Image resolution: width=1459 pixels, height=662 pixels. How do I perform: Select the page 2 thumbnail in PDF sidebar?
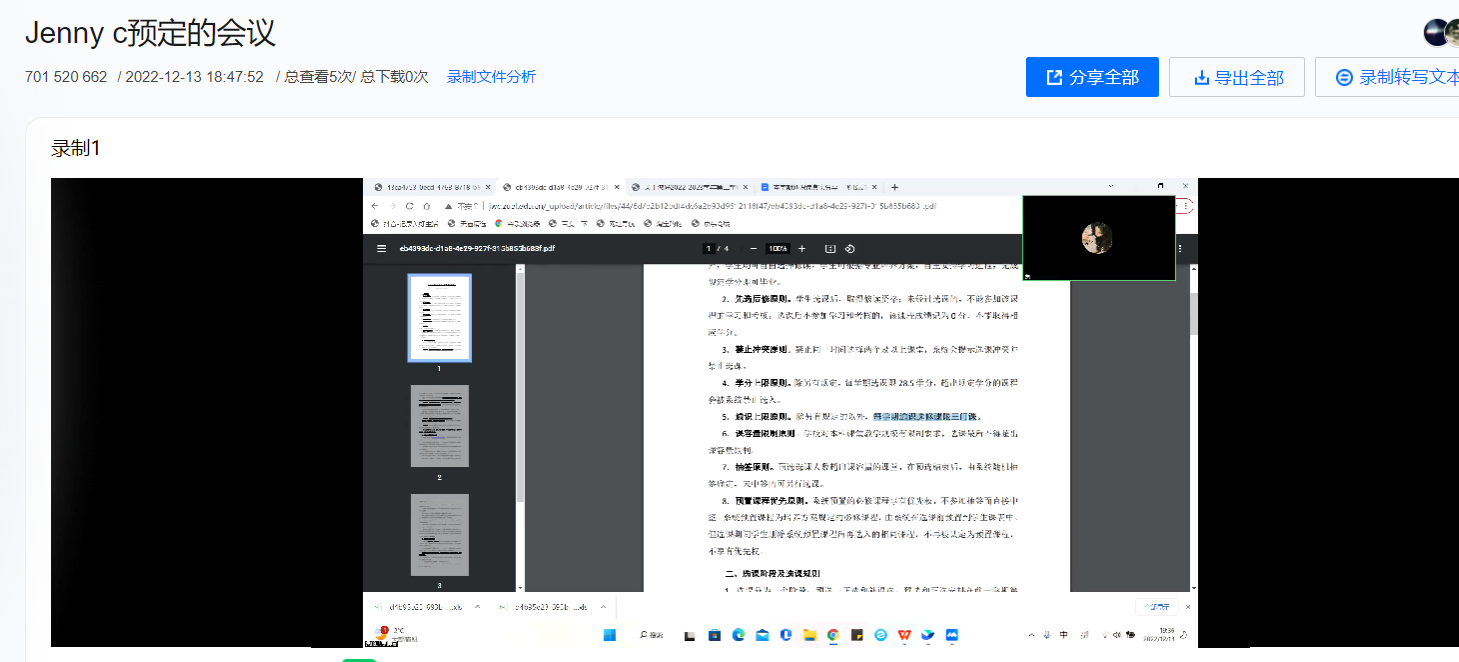pos(439,426)
